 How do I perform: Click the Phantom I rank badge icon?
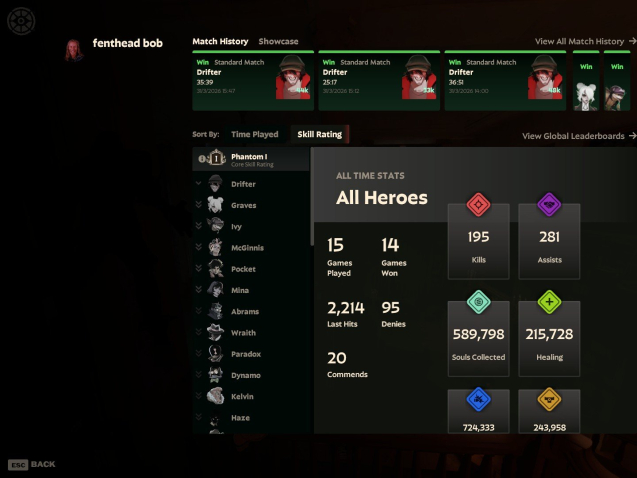pyautogui.click(x=216, y=158)
